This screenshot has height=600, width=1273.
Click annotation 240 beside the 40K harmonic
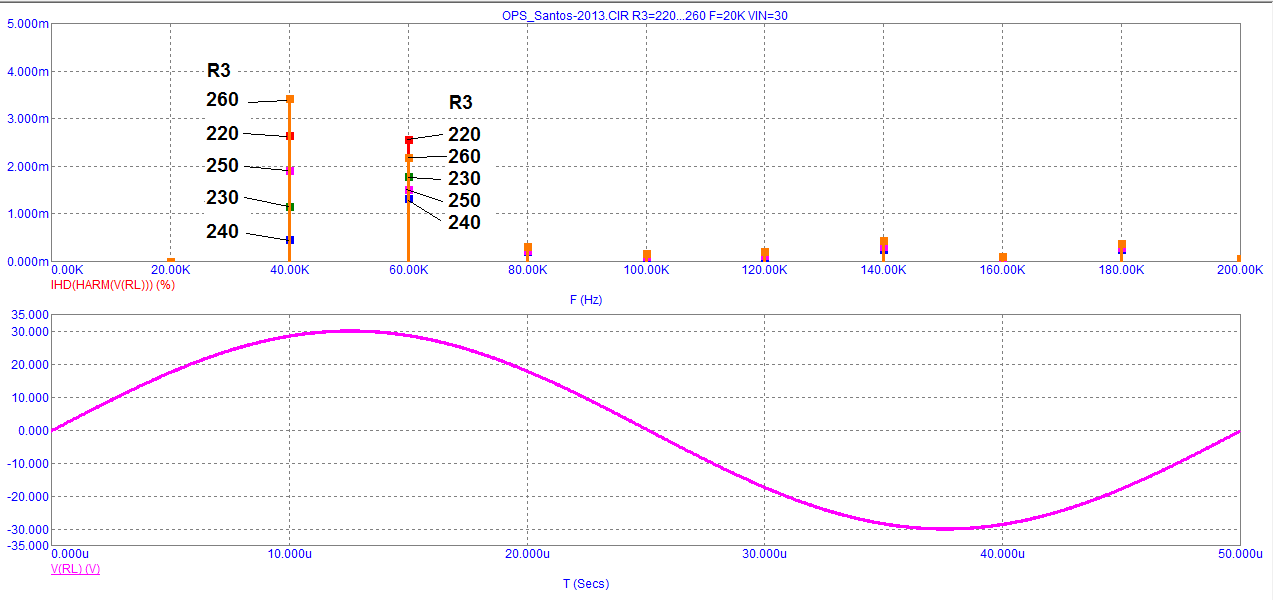pyautogui.click(x=222, y=232)
